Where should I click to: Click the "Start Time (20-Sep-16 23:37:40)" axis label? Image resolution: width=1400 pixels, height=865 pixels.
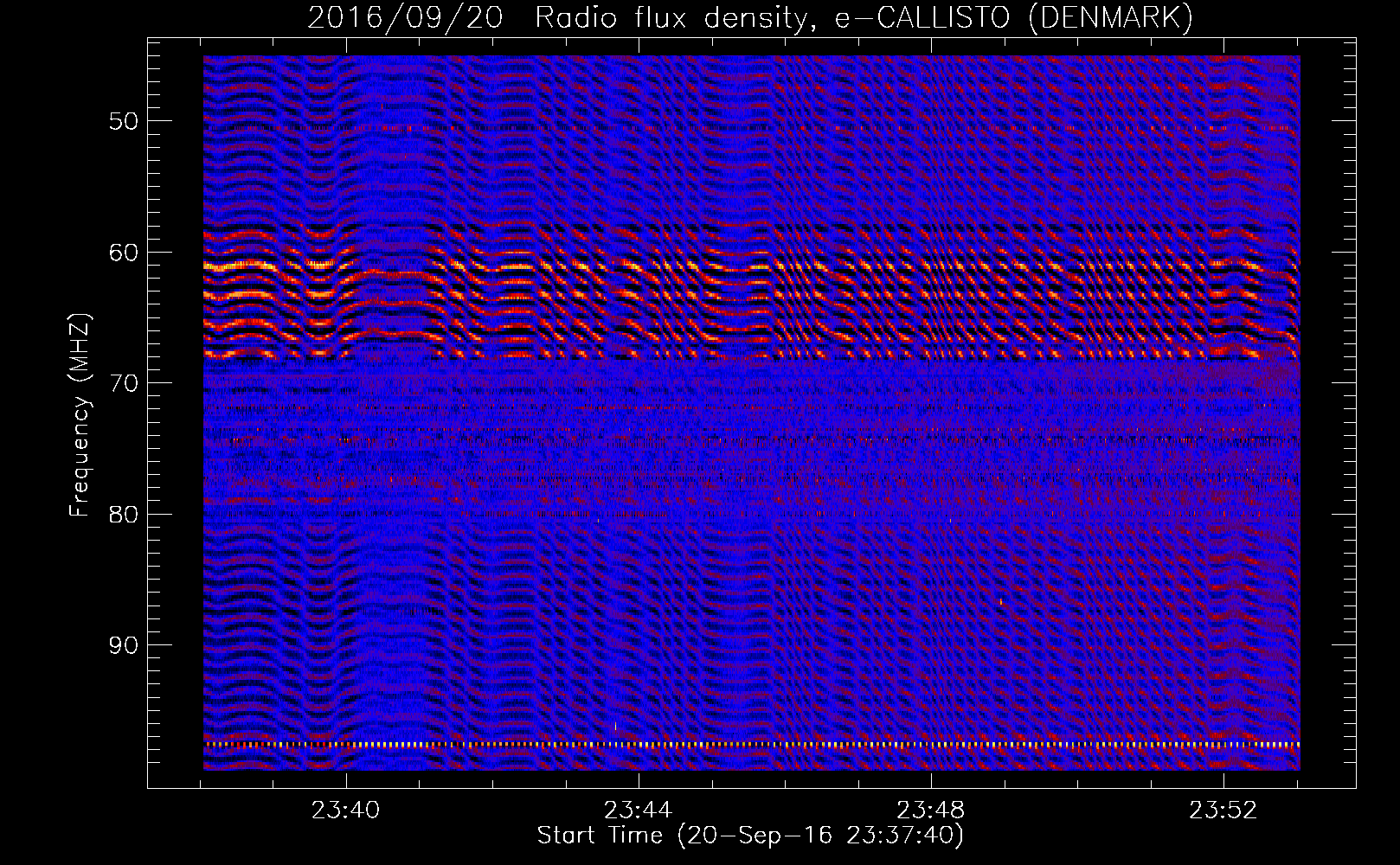coord(750,836)
